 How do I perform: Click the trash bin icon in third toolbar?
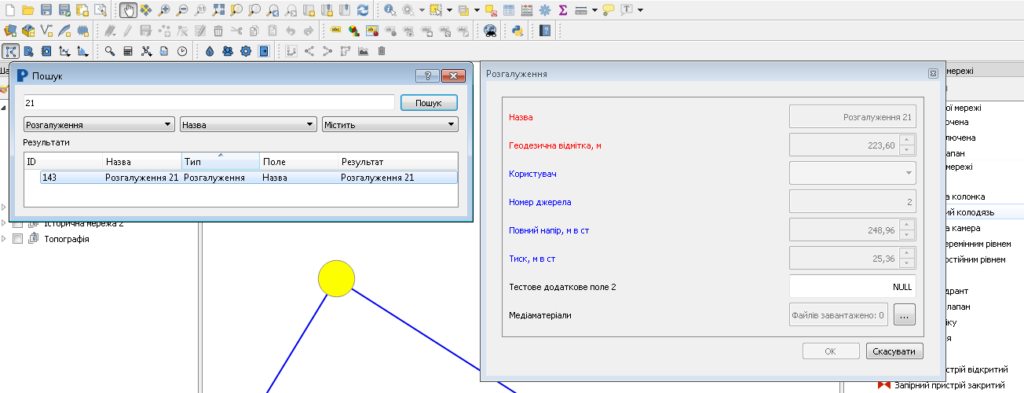pos(381,51)
